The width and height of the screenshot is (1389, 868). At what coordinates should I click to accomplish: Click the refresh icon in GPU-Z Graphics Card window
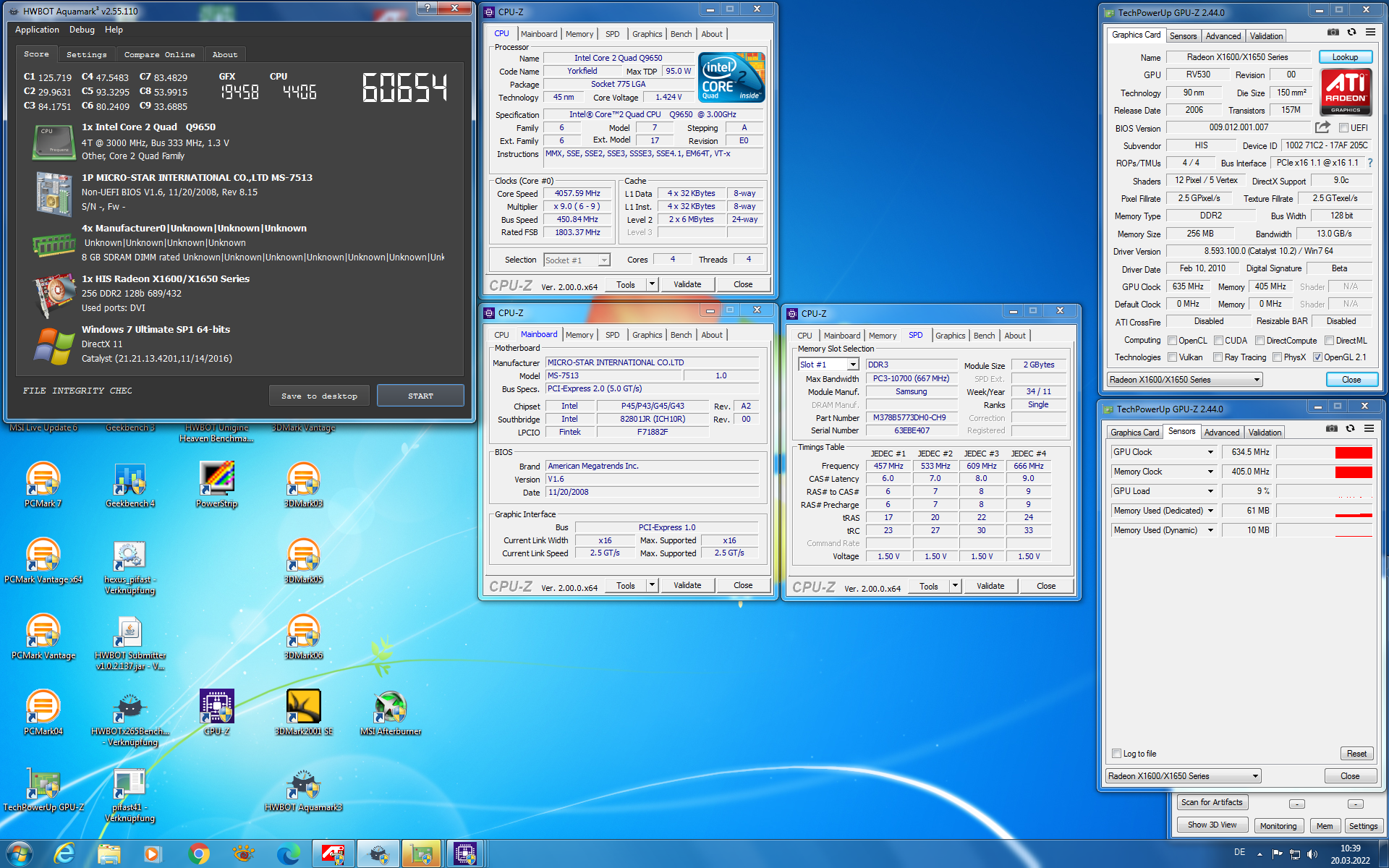click(x=1351, y=33)
